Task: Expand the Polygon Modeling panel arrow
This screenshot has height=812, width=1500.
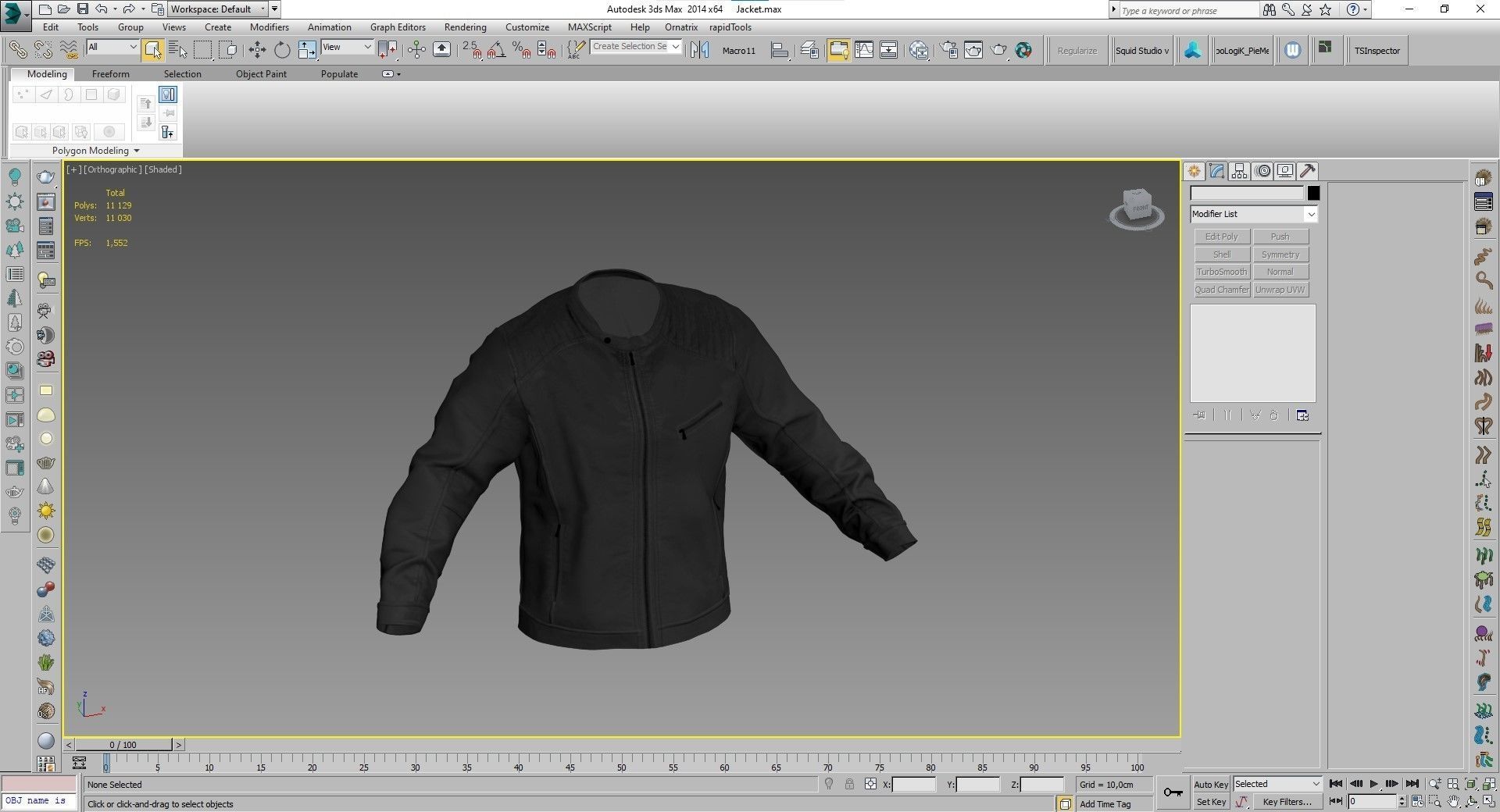Action: click(x=137, y=151)
